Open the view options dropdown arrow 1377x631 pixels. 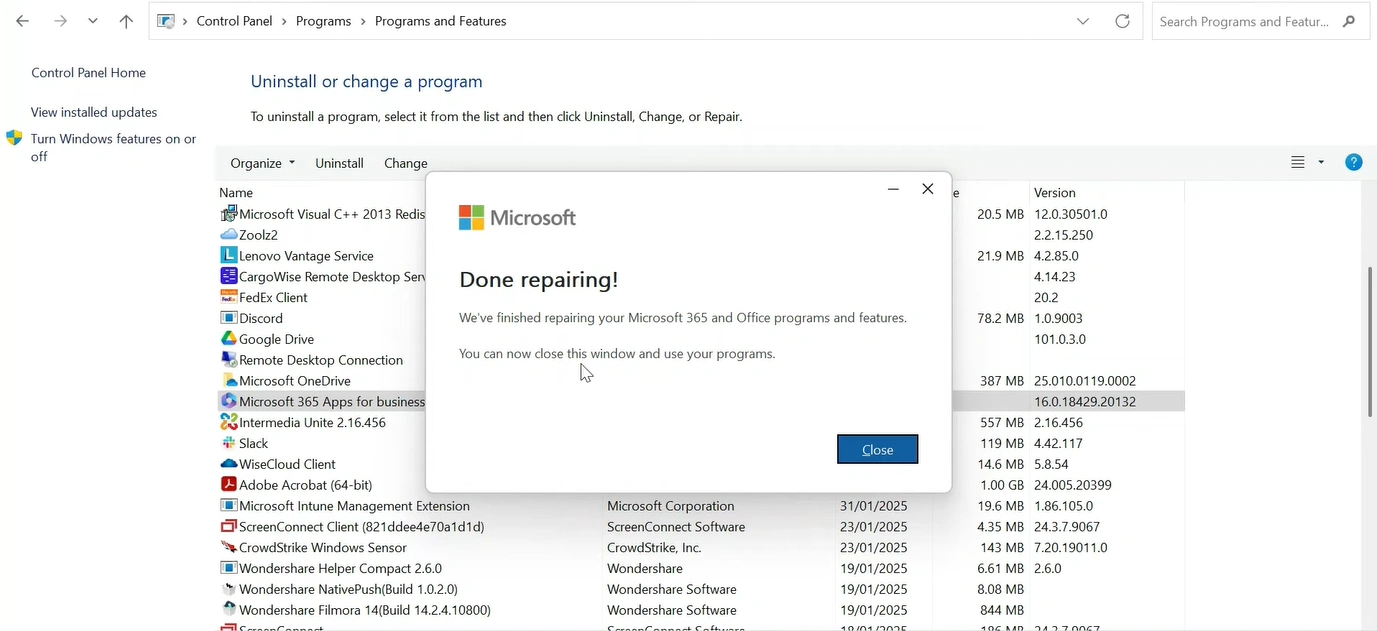click(1321, 162)
